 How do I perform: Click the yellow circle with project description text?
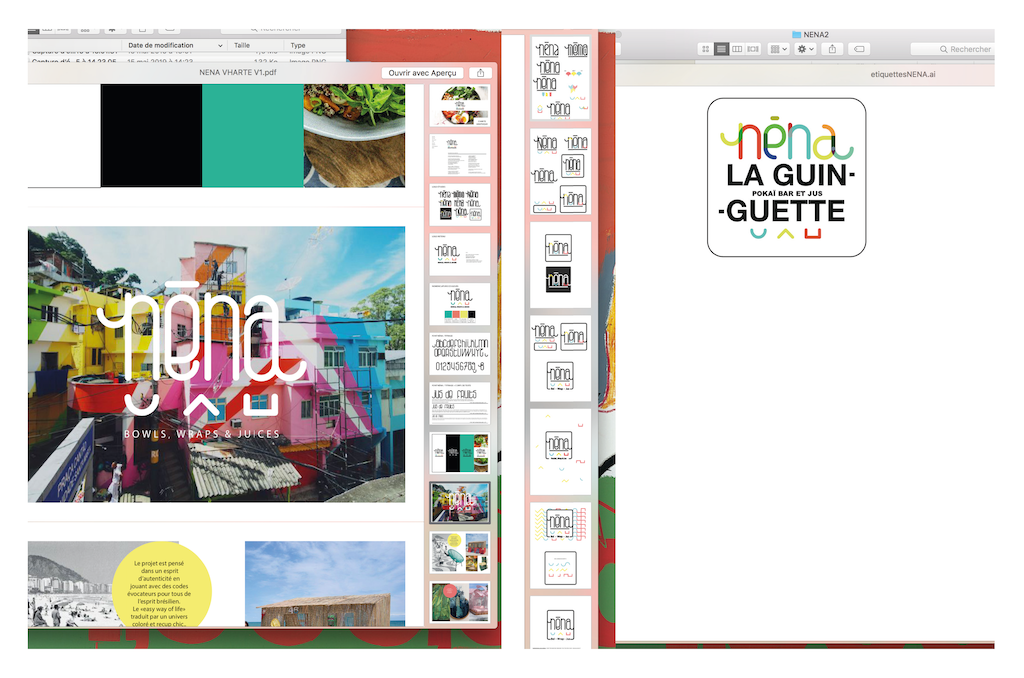(161, 585)
